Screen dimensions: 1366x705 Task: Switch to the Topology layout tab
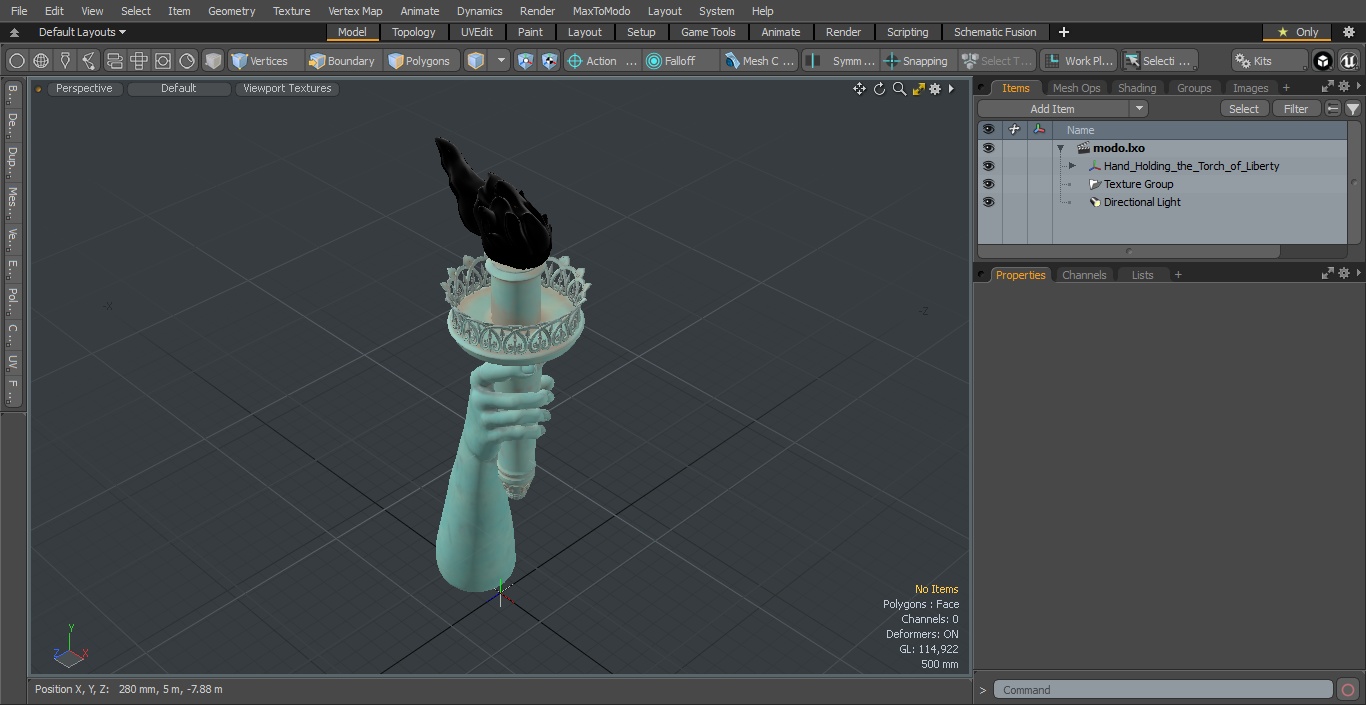(x=414, y=32)
